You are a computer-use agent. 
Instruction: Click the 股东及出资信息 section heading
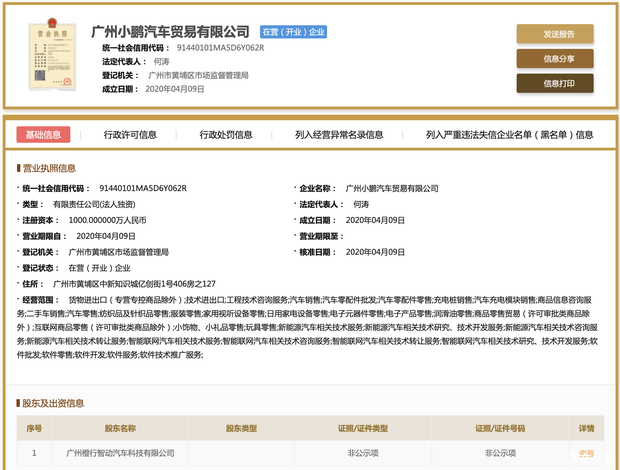54,403
